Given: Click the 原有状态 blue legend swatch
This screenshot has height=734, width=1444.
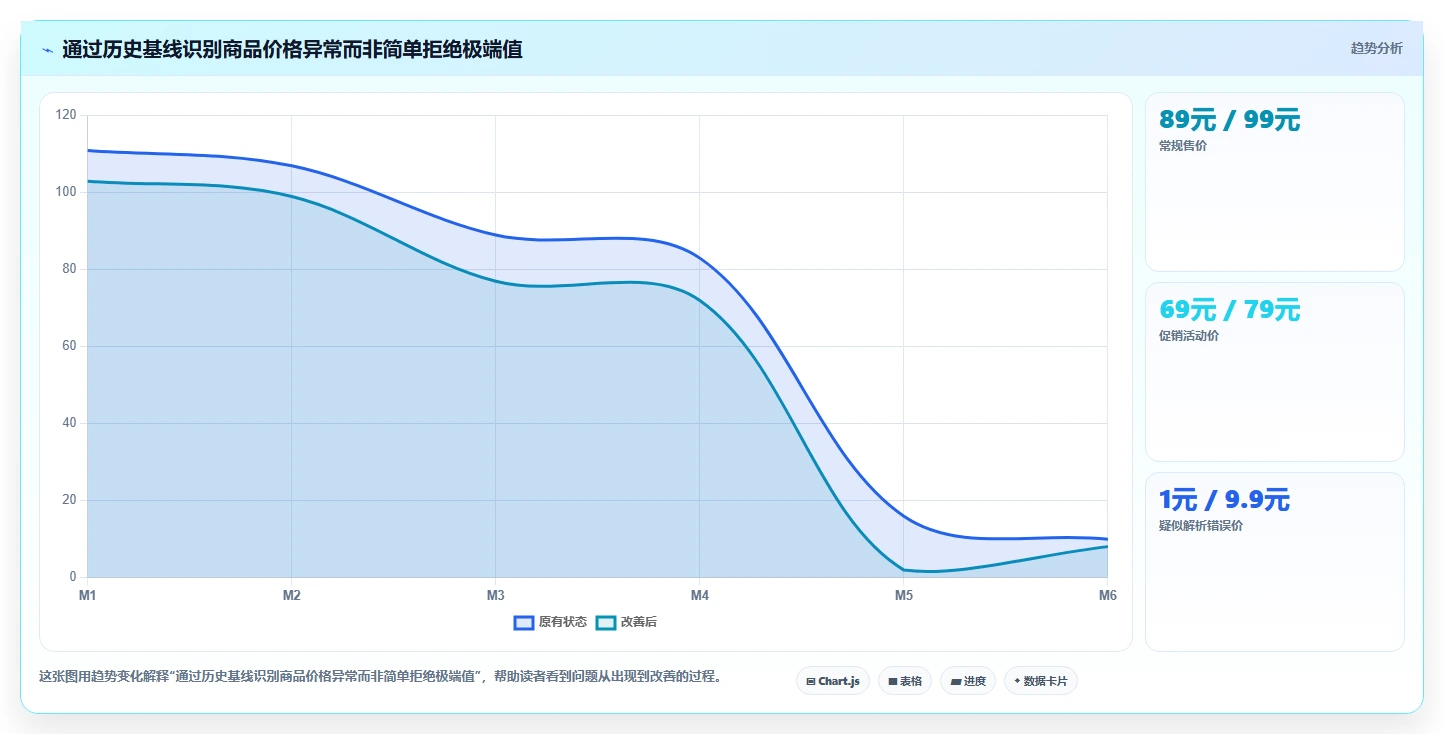Looking at the screenshot, I should (524, 622).
